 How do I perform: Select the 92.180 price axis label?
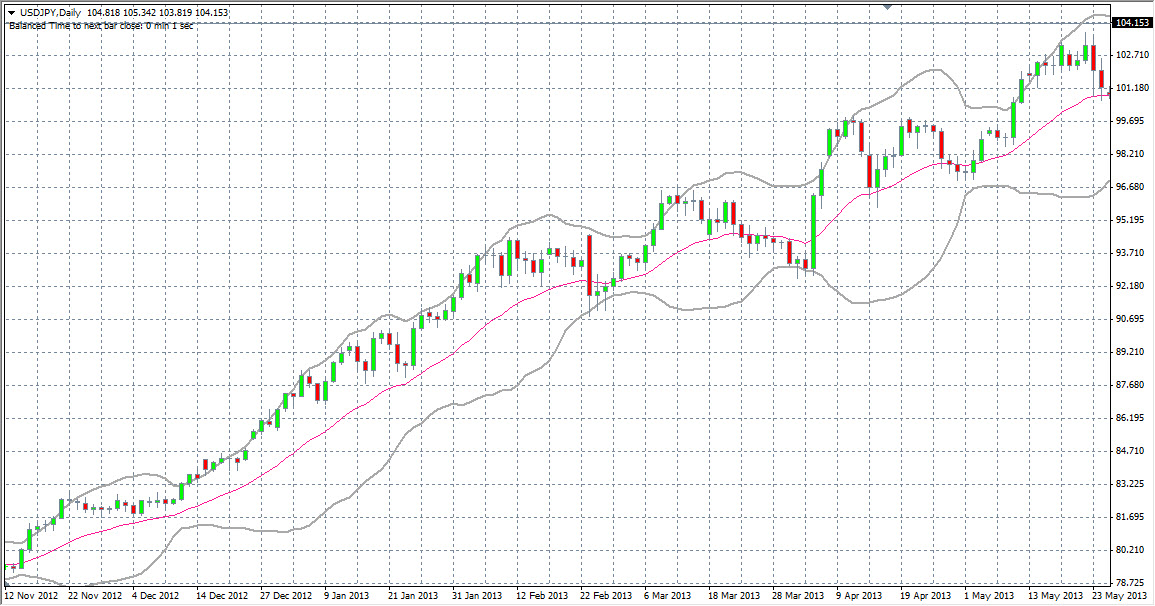tap(1133, 286)
